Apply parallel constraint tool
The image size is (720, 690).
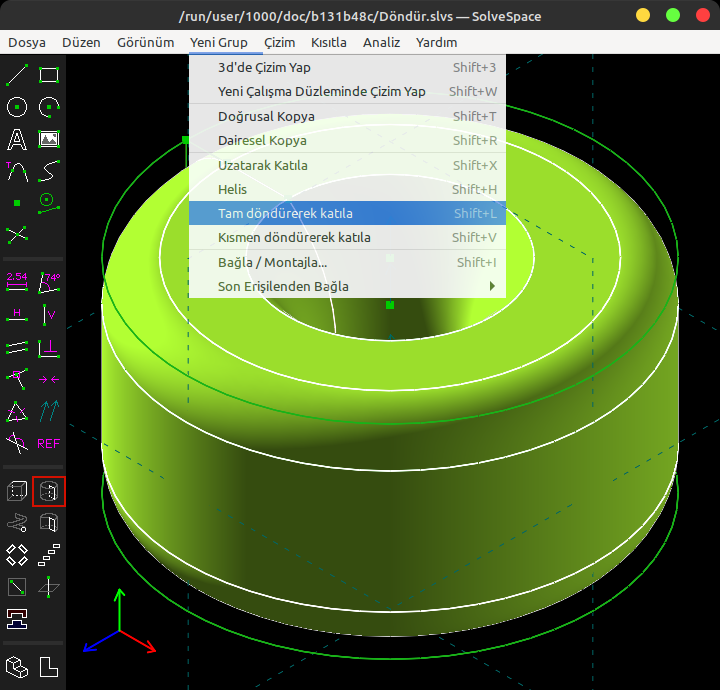17,348
